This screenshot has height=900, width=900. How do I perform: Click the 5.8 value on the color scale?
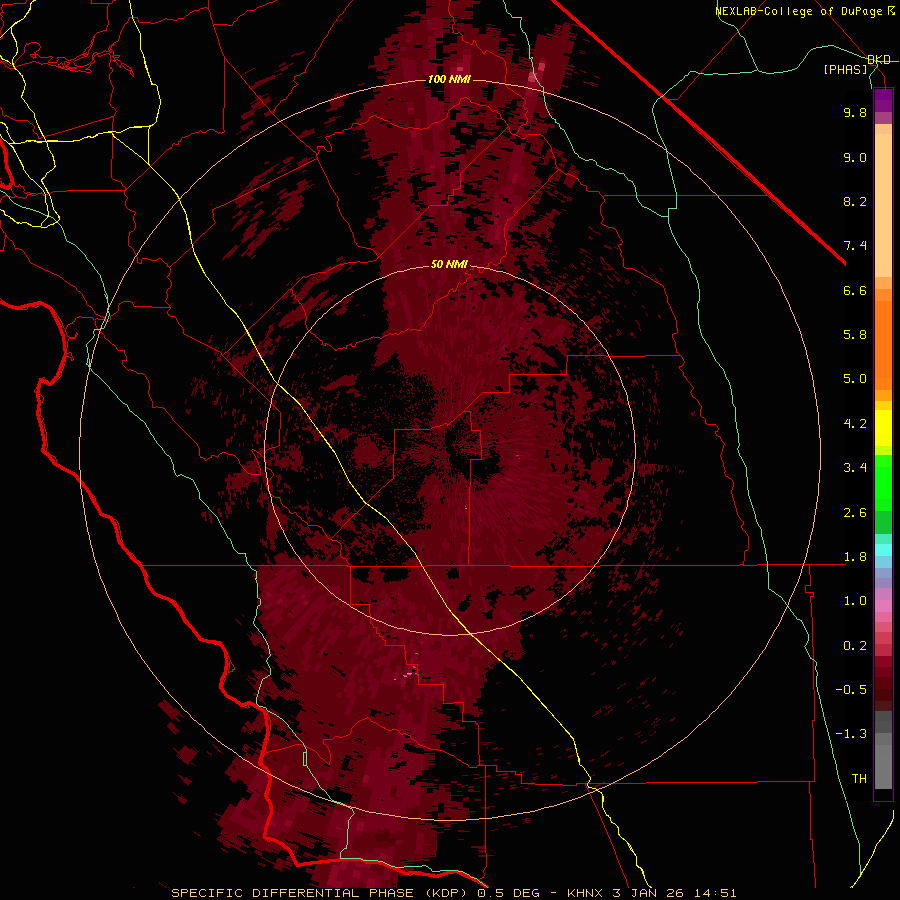click(855, 335)
